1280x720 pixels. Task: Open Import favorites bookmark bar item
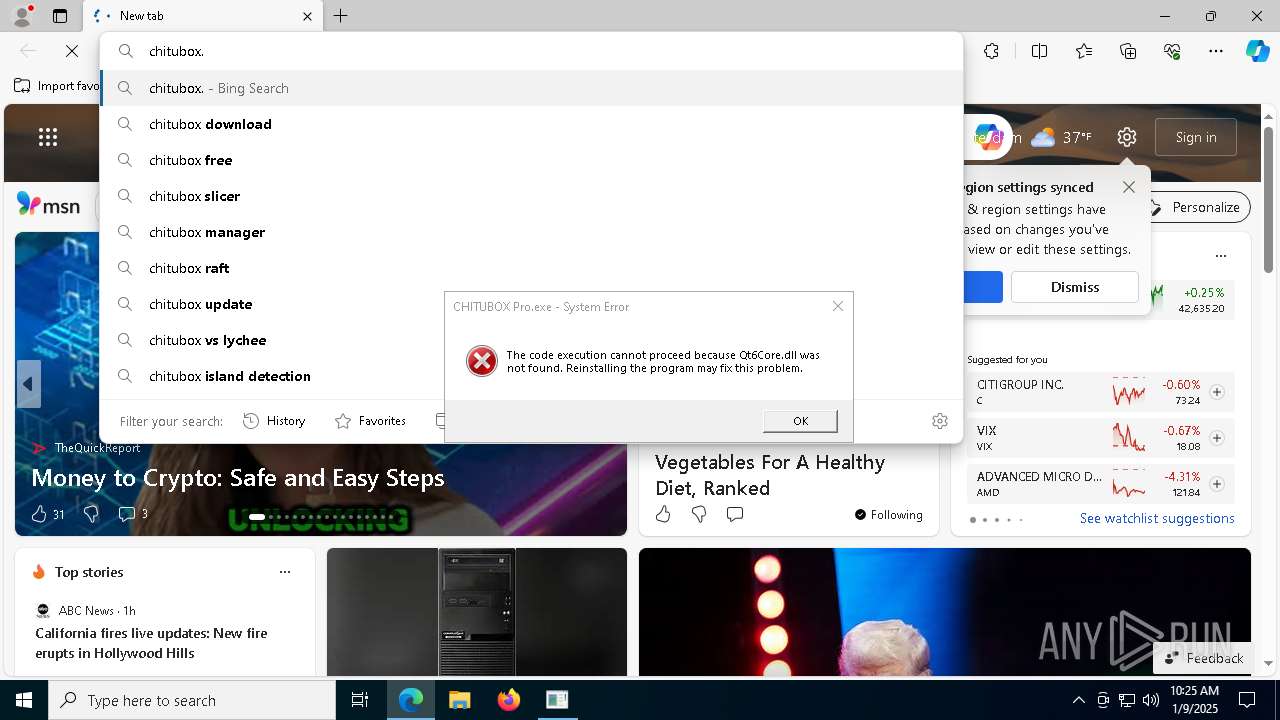pos(57,86)
